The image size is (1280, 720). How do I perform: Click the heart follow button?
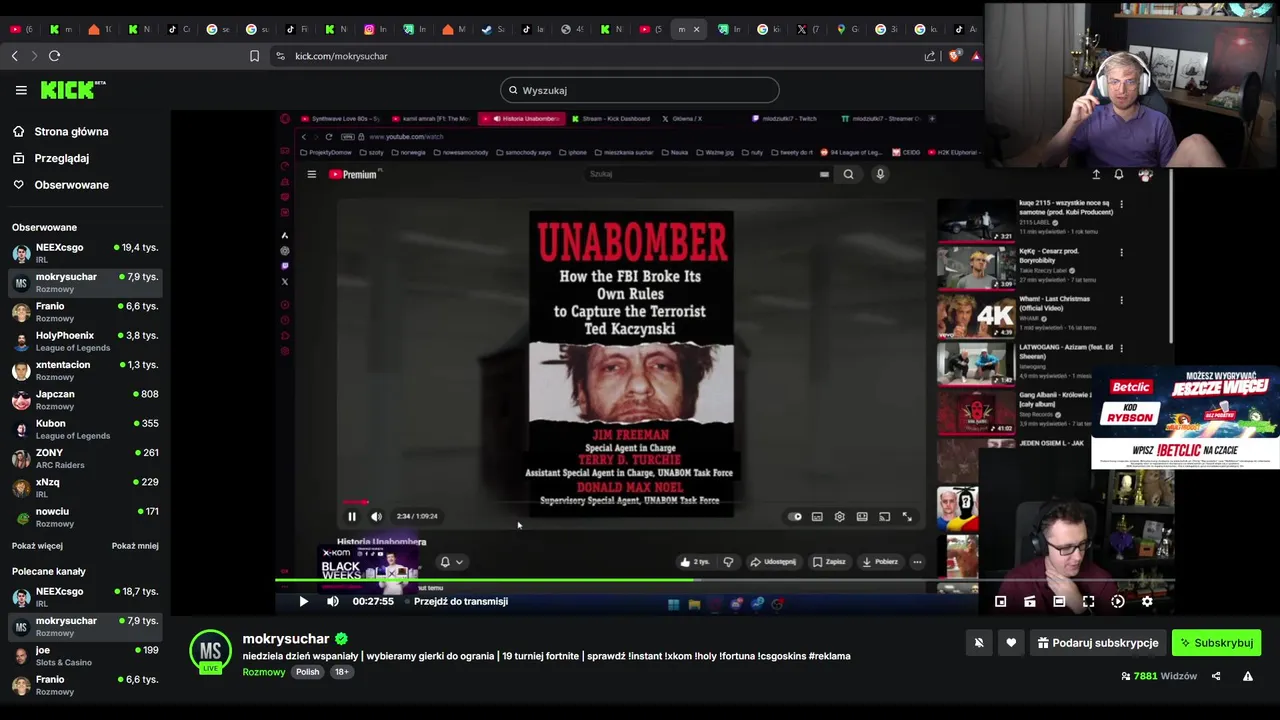click(x=1011, y=643)
